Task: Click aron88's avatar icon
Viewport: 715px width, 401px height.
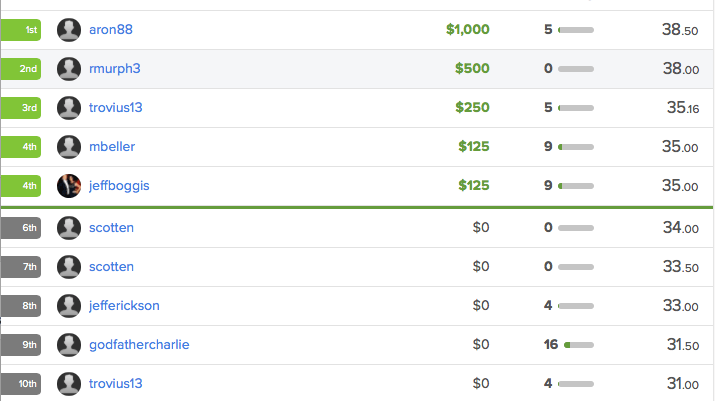Action: pyautogui.click(x=69, y=30)
